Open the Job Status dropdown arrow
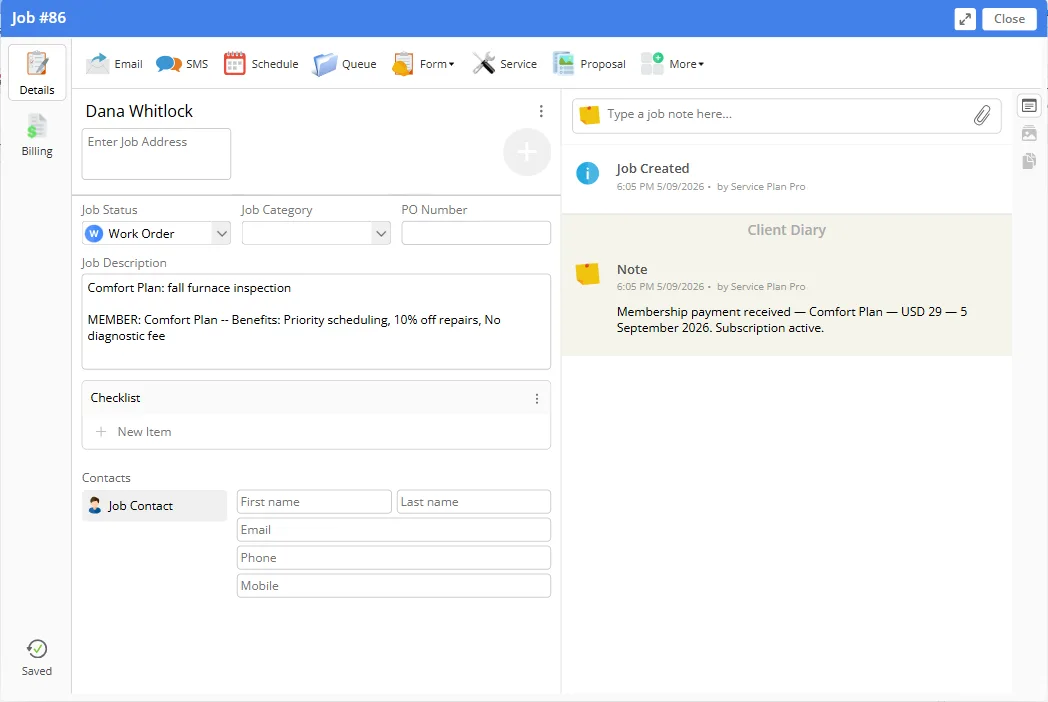This screenshot has width=1048, height=702. 221,233
